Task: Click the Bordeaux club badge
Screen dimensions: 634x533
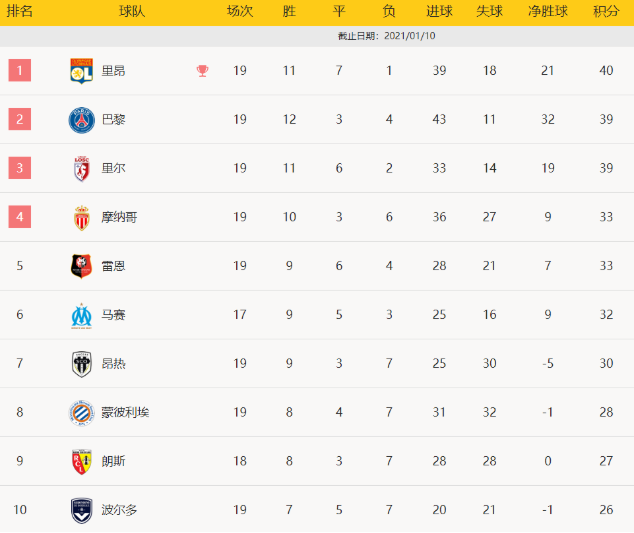Action: [x=81, y=510]
